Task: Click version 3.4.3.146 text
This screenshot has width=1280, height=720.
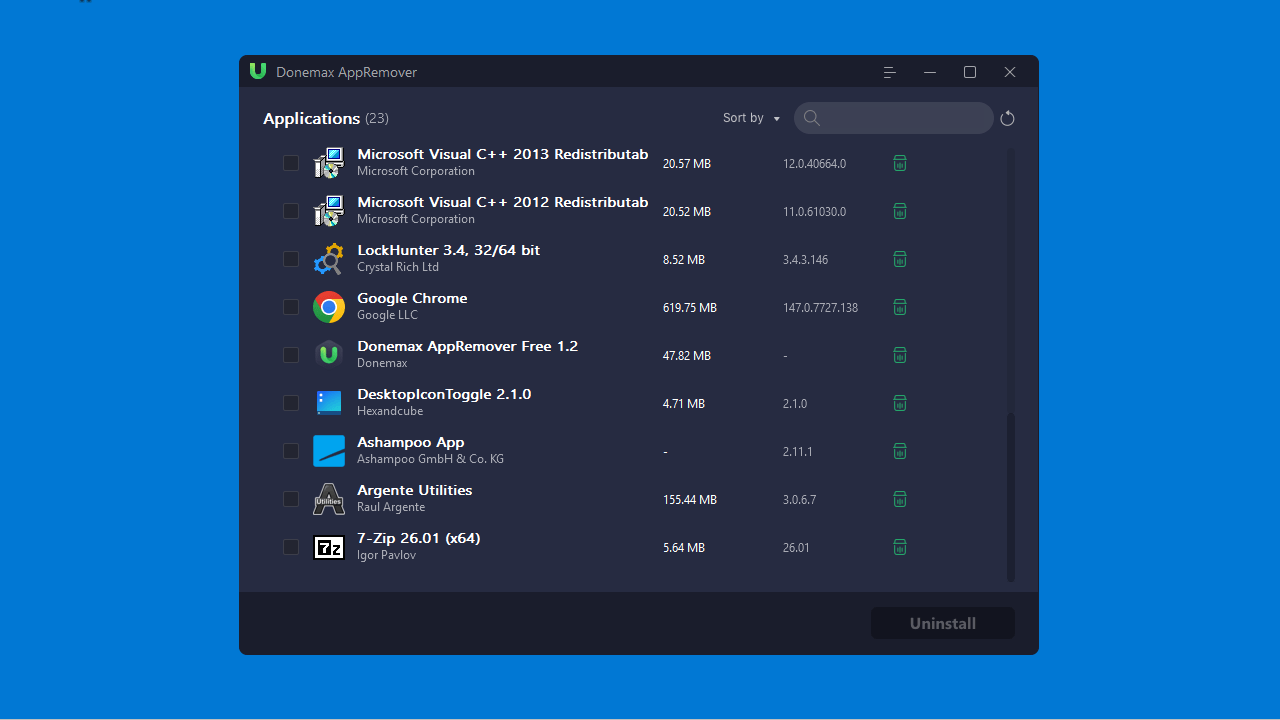Action: coord(805,259)
